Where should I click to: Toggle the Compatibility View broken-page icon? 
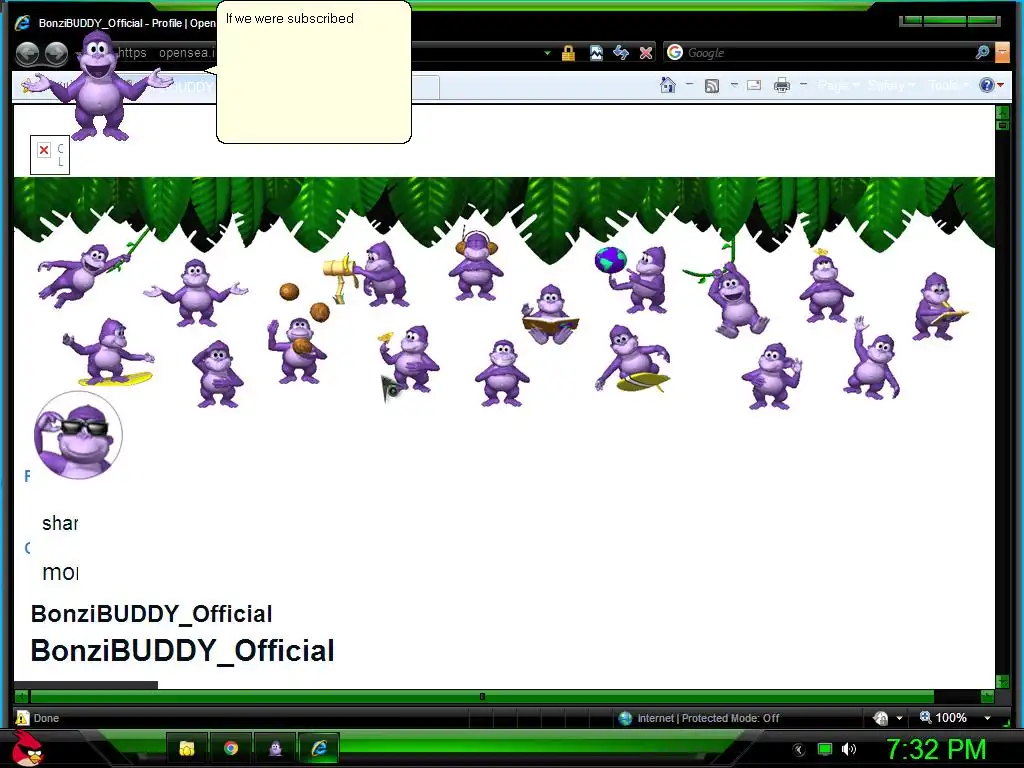click(596, 53)
